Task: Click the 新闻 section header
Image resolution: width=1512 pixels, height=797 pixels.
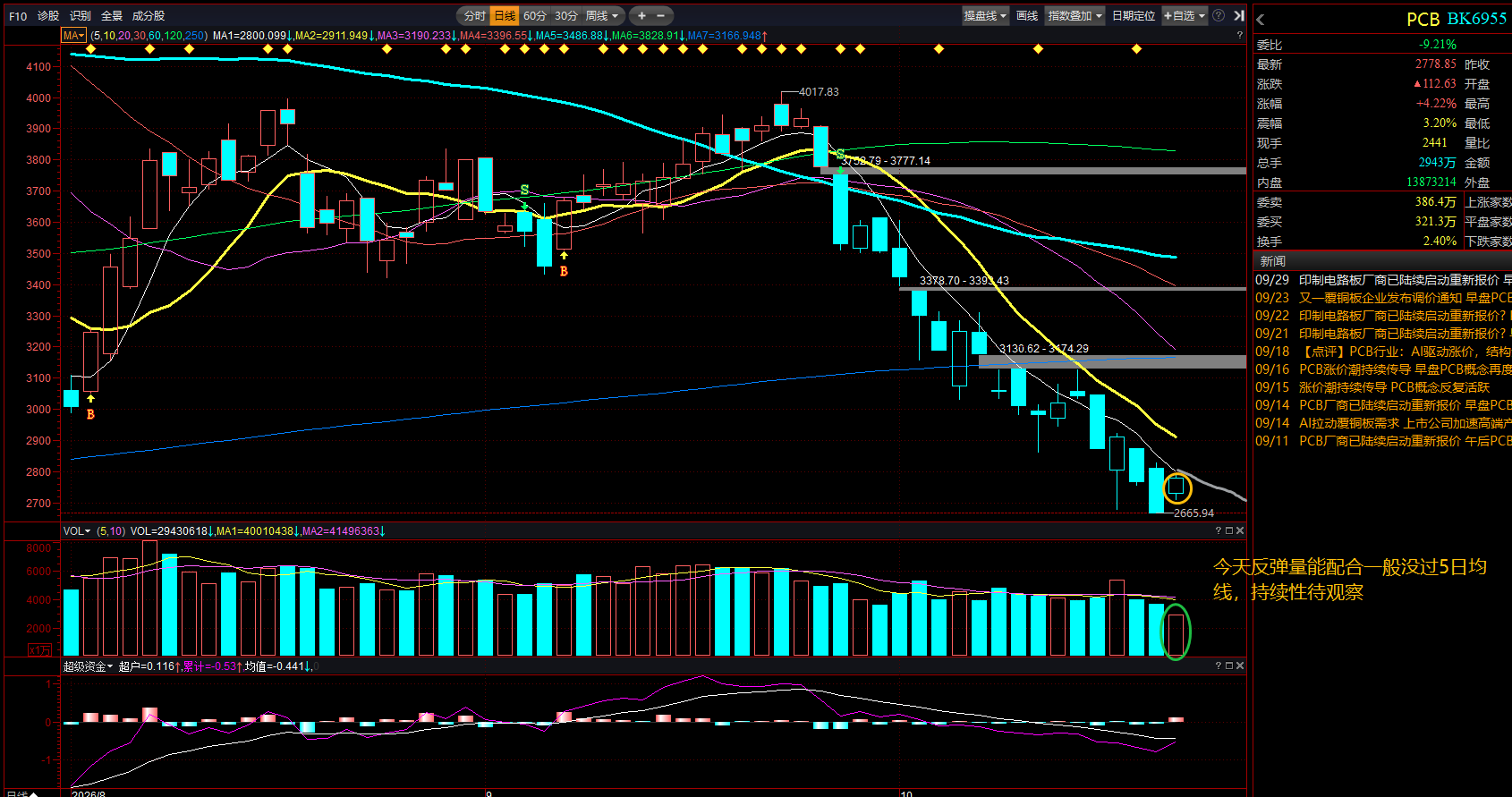Action: [x=1273, y=261]
